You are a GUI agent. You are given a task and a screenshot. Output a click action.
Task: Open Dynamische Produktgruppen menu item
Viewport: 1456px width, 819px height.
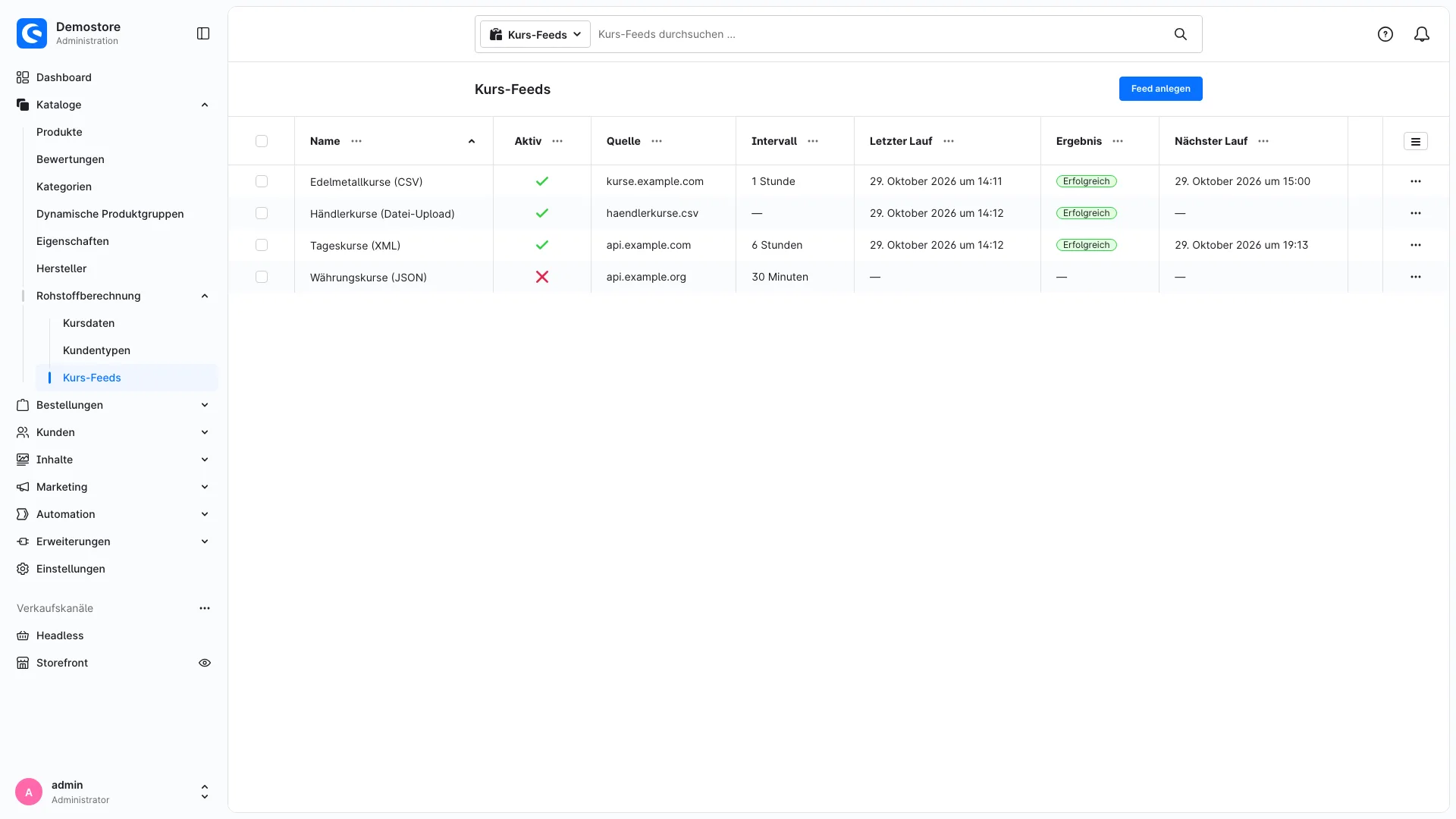[x=110, y=214]
